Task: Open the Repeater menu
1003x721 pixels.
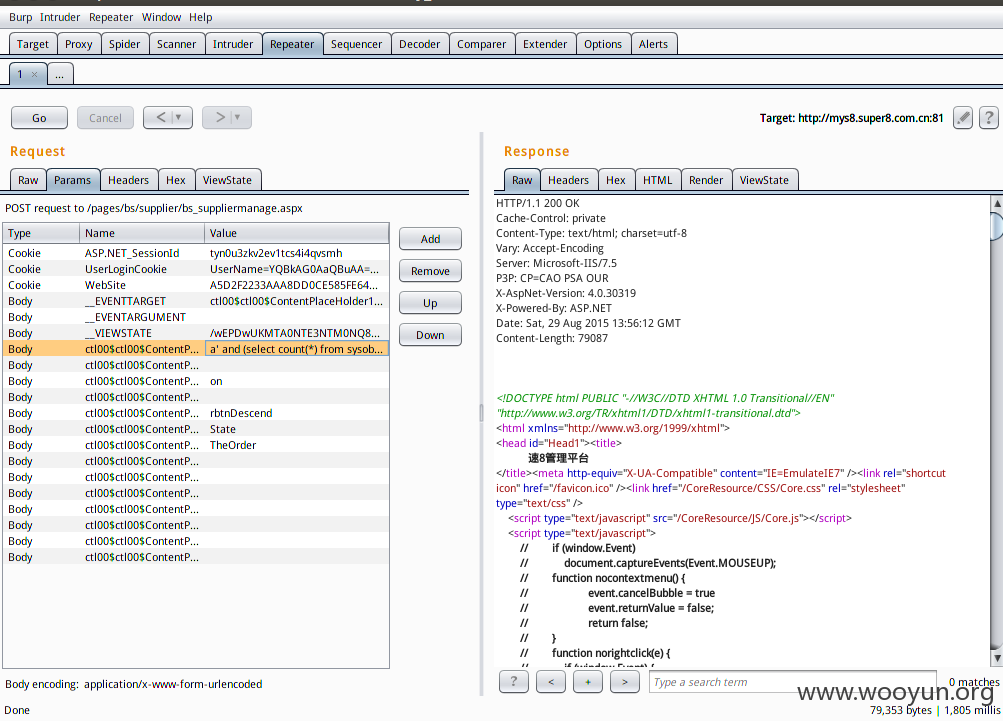Action: (x=111, y=17)
